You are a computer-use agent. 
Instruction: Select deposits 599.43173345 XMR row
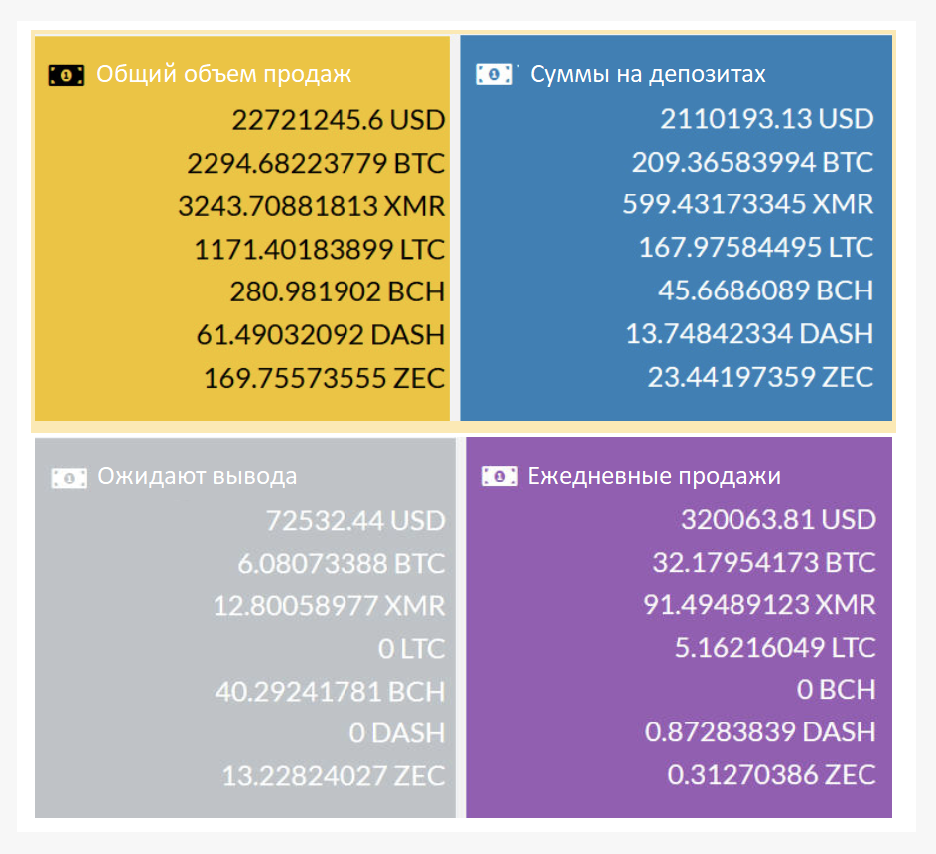click(x=747, y=204)
